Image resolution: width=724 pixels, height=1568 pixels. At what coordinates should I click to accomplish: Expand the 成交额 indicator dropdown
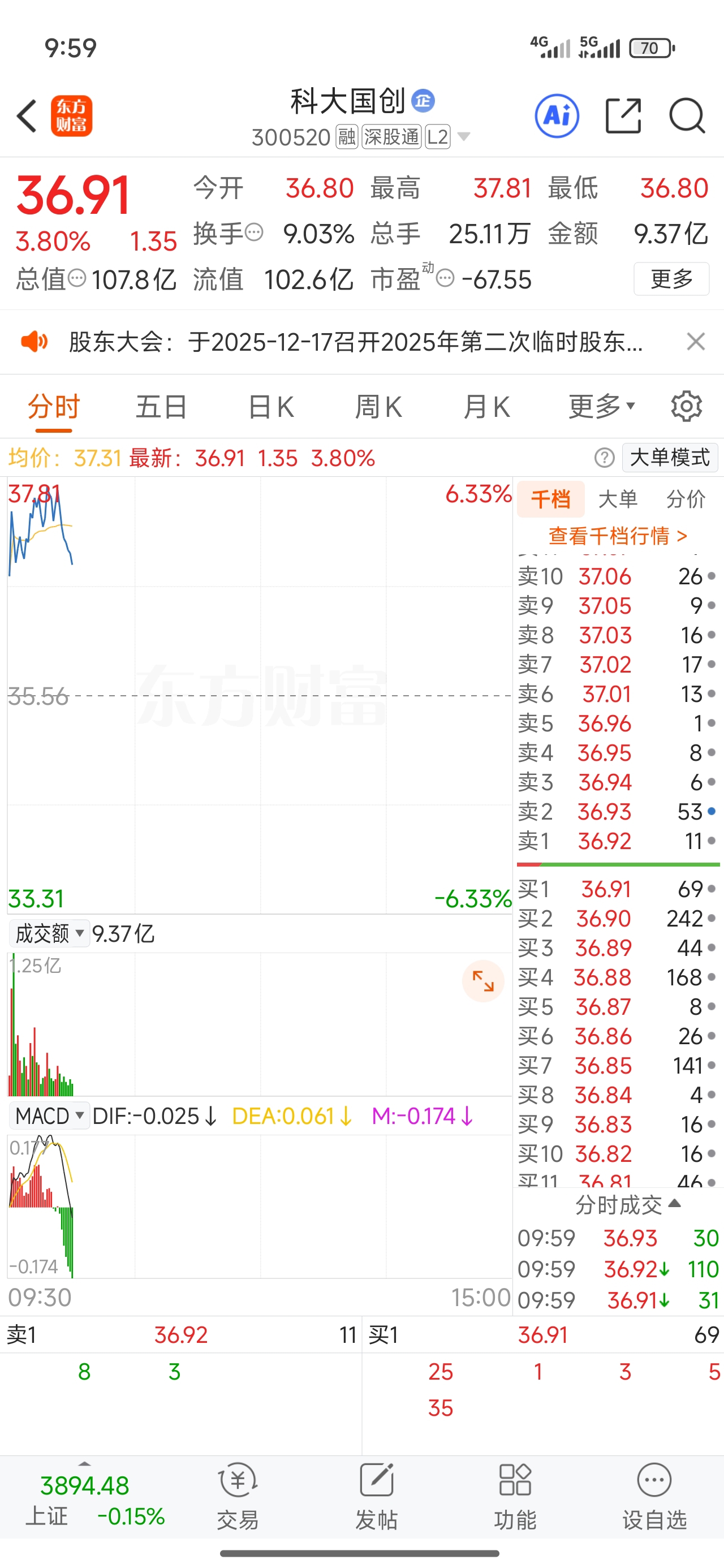click(x=49, y=933)
